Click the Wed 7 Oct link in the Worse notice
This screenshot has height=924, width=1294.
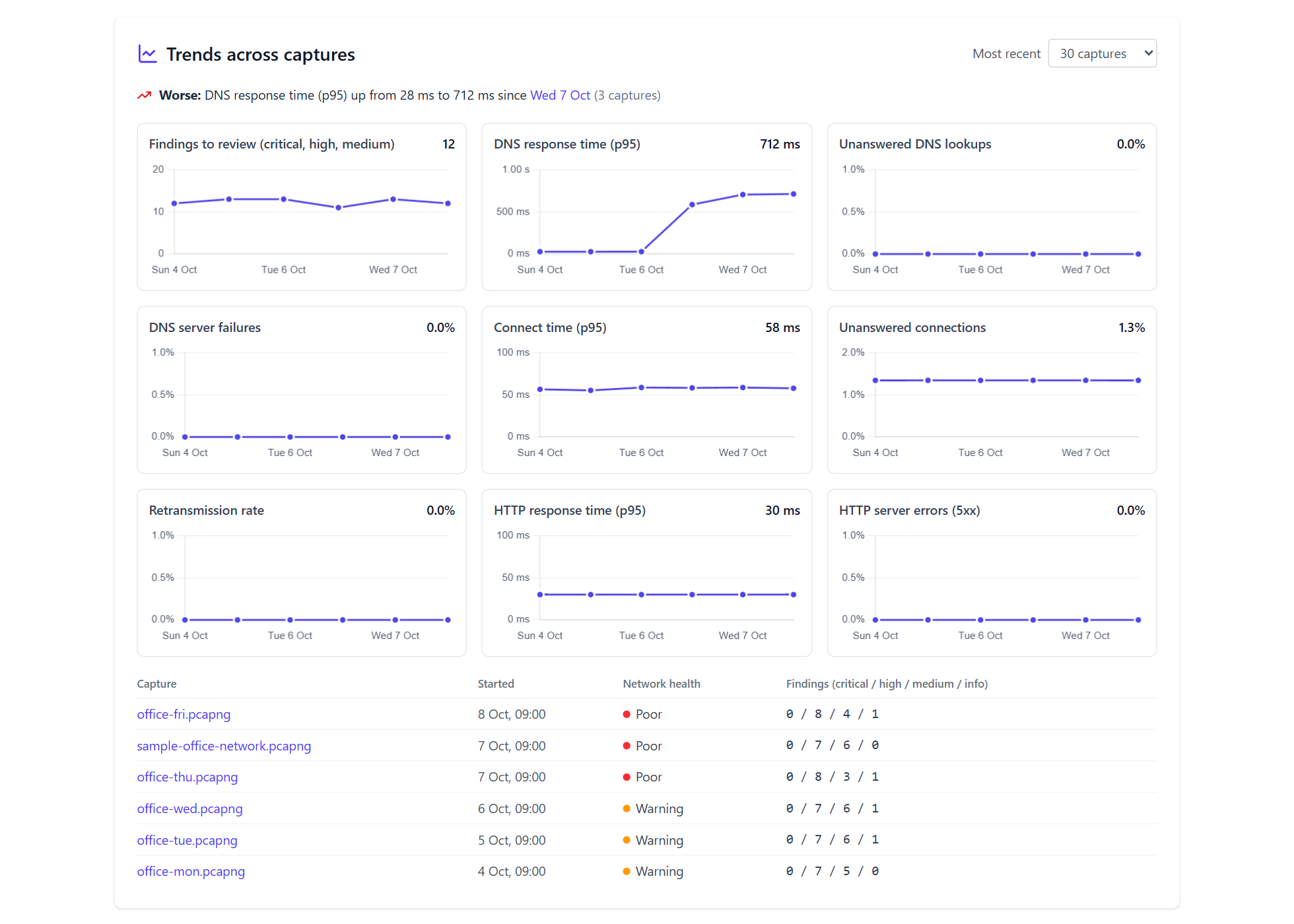(560, 95)
